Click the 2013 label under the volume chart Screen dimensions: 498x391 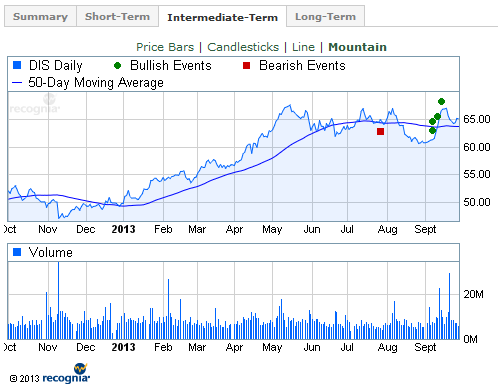pos(123,347)
